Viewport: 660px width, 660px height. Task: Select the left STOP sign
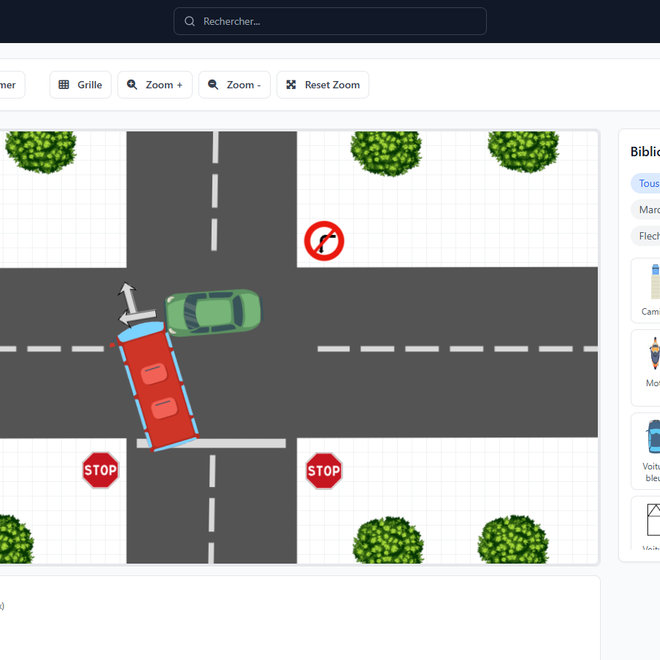click(100, 470)
